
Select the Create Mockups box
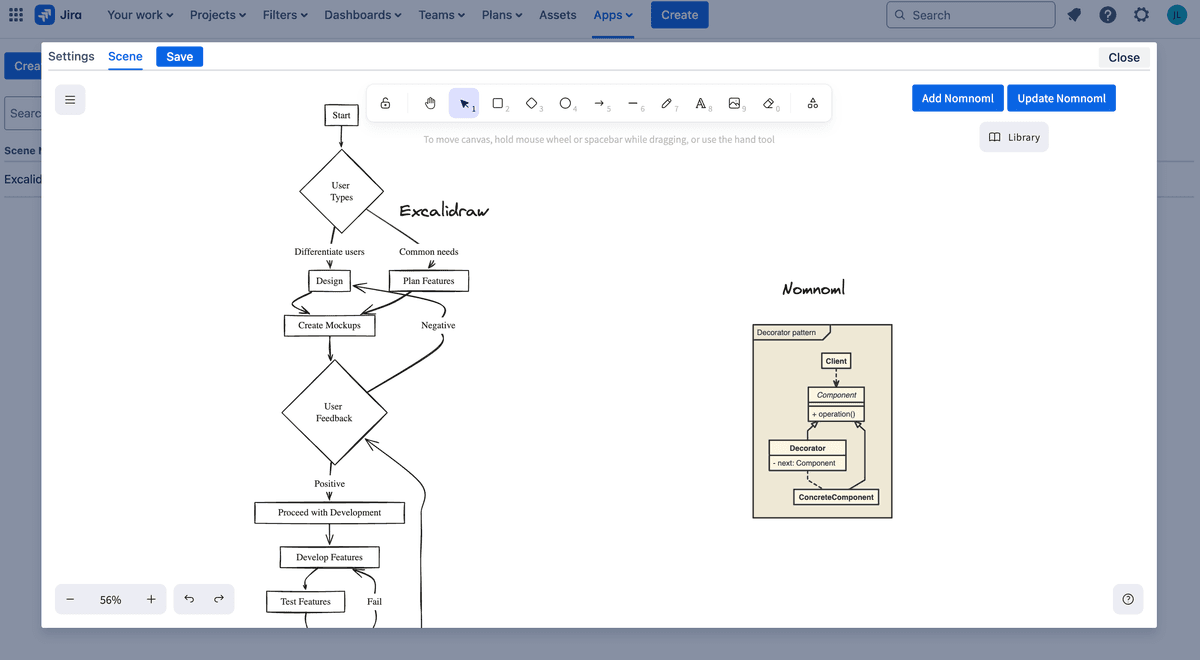click(330, 325)
